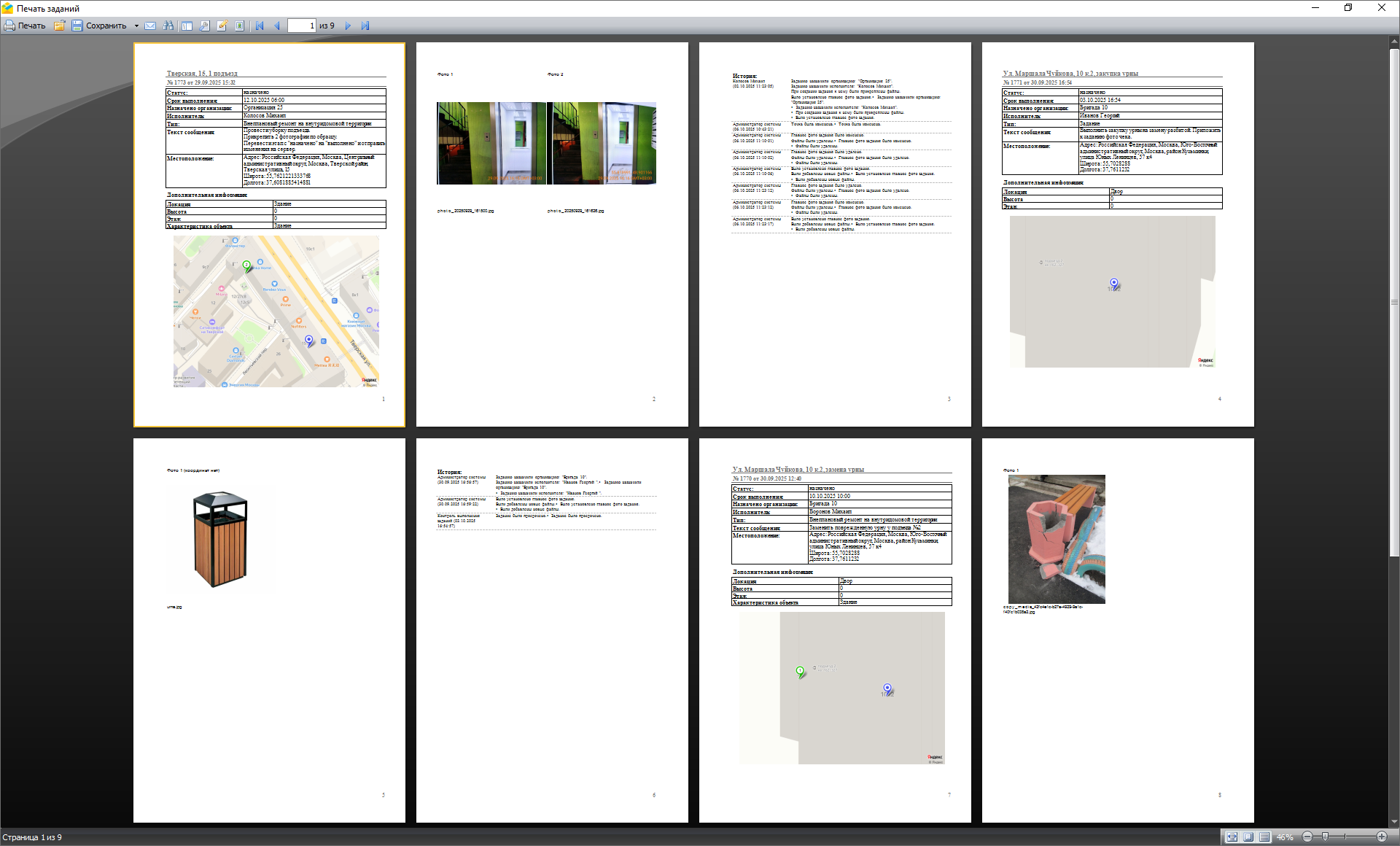Click the zoom out minus button
The width and height of the screenshot is (1400, 846).
[1307, 837]
